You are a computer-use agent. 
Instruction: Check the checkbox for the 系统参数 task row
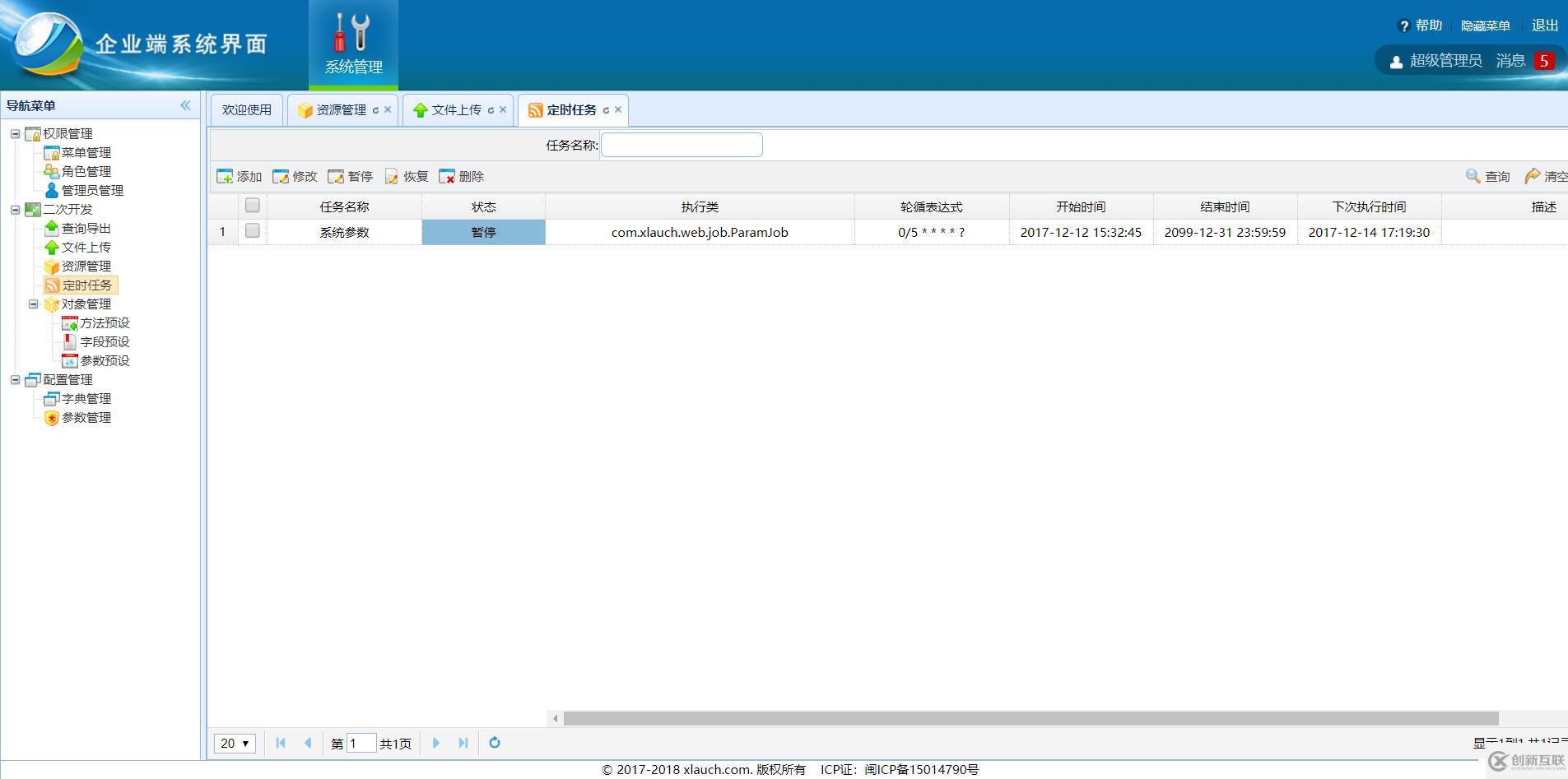pos(253,231)
